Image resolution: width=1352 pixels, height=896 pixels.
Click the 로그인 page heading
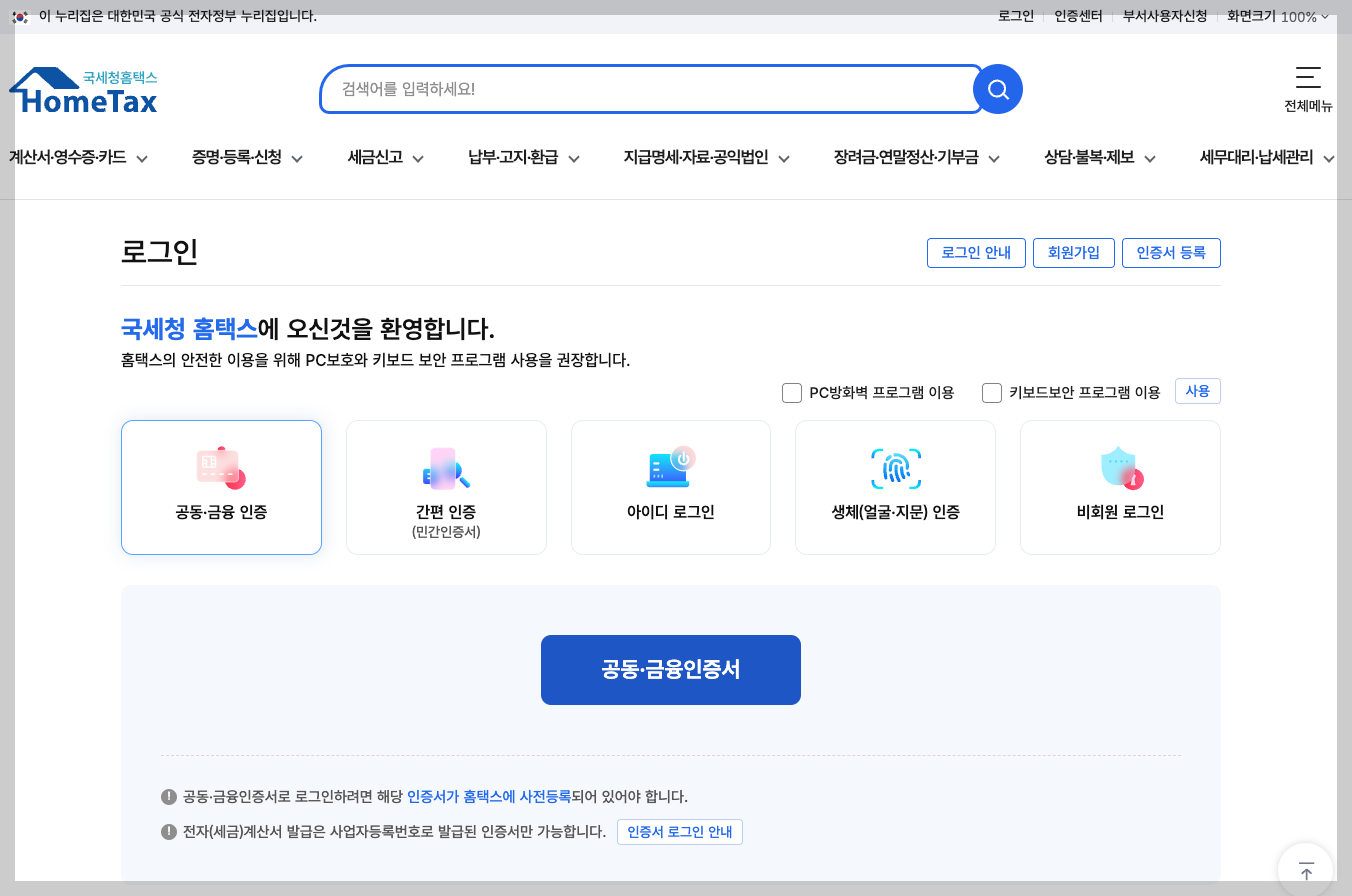tap(159, 252)
